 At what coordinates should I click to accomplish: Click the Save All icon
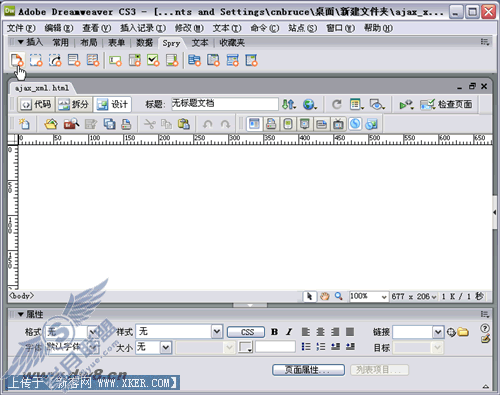[x=109, y=124]
